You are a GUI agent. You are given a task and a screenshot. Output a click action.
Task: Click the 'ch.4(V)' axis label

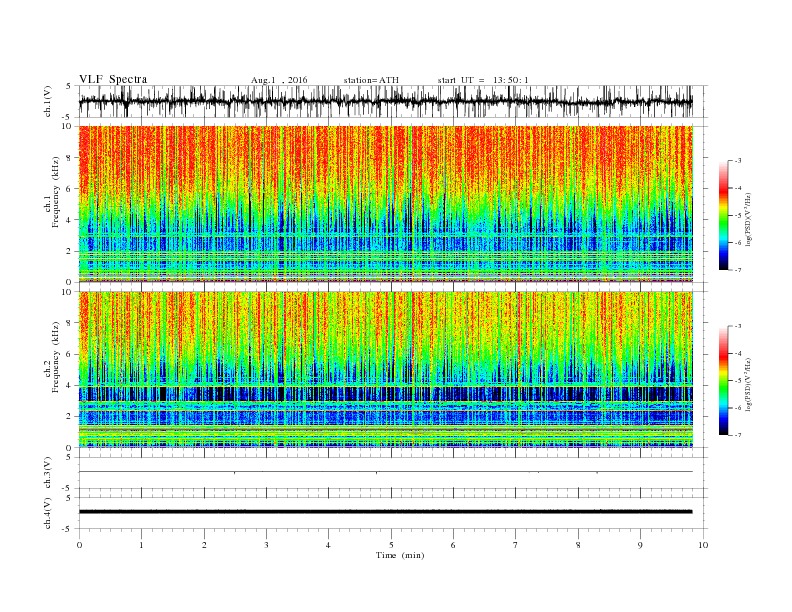(48, 513)
